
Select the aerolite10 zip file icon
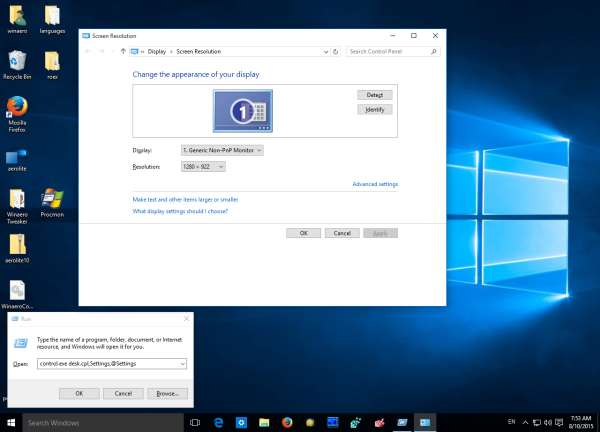tap(17, 249)
